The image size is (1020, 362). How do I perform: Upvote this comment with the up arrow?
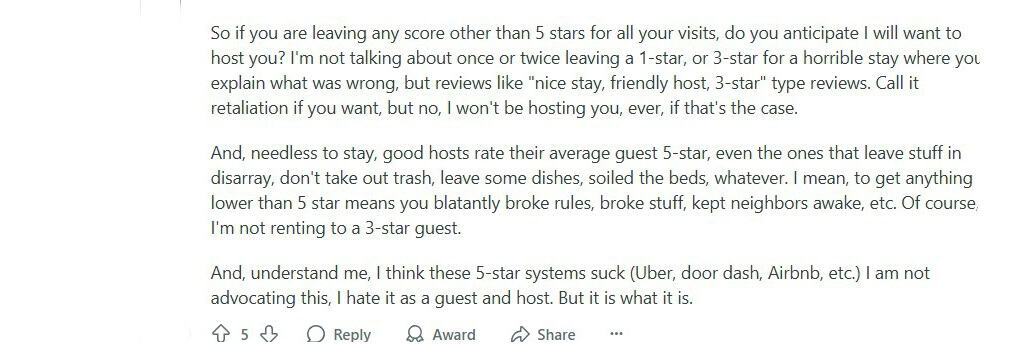click(x=221, y=335)
